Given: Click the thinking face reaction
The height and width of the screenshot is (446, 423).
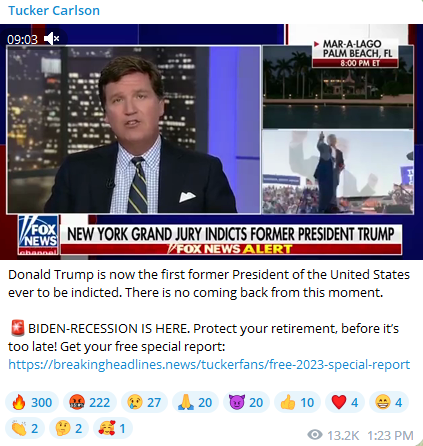Looking at the screenshot, I should (x=69, y=428).
